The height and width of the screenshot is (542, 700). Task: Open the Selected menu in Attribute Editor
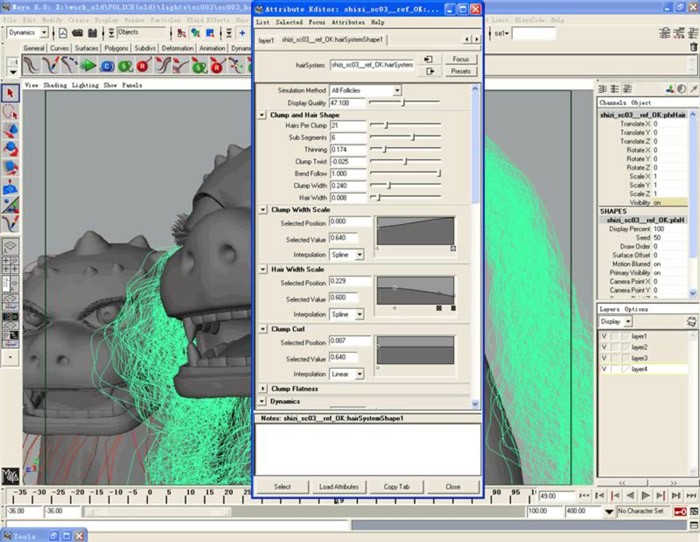[289, 22]
